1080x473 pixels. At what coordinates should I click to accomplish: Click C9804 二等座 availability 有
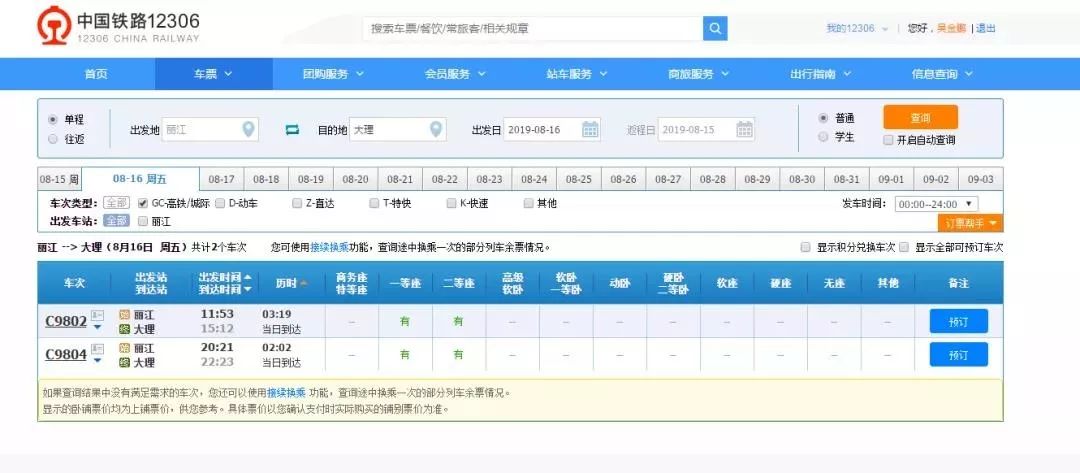[459, 355]
